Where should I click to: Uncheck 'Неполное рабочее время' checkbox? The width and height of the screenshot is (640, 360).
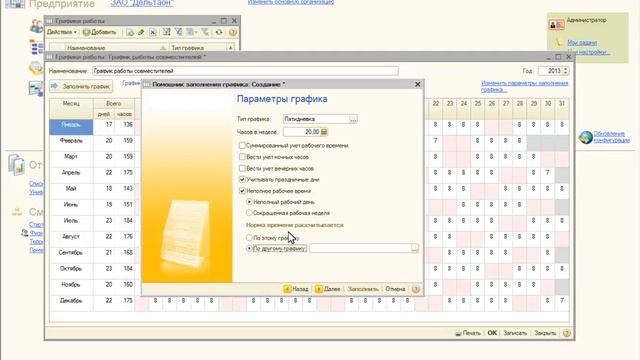[242, 191]
